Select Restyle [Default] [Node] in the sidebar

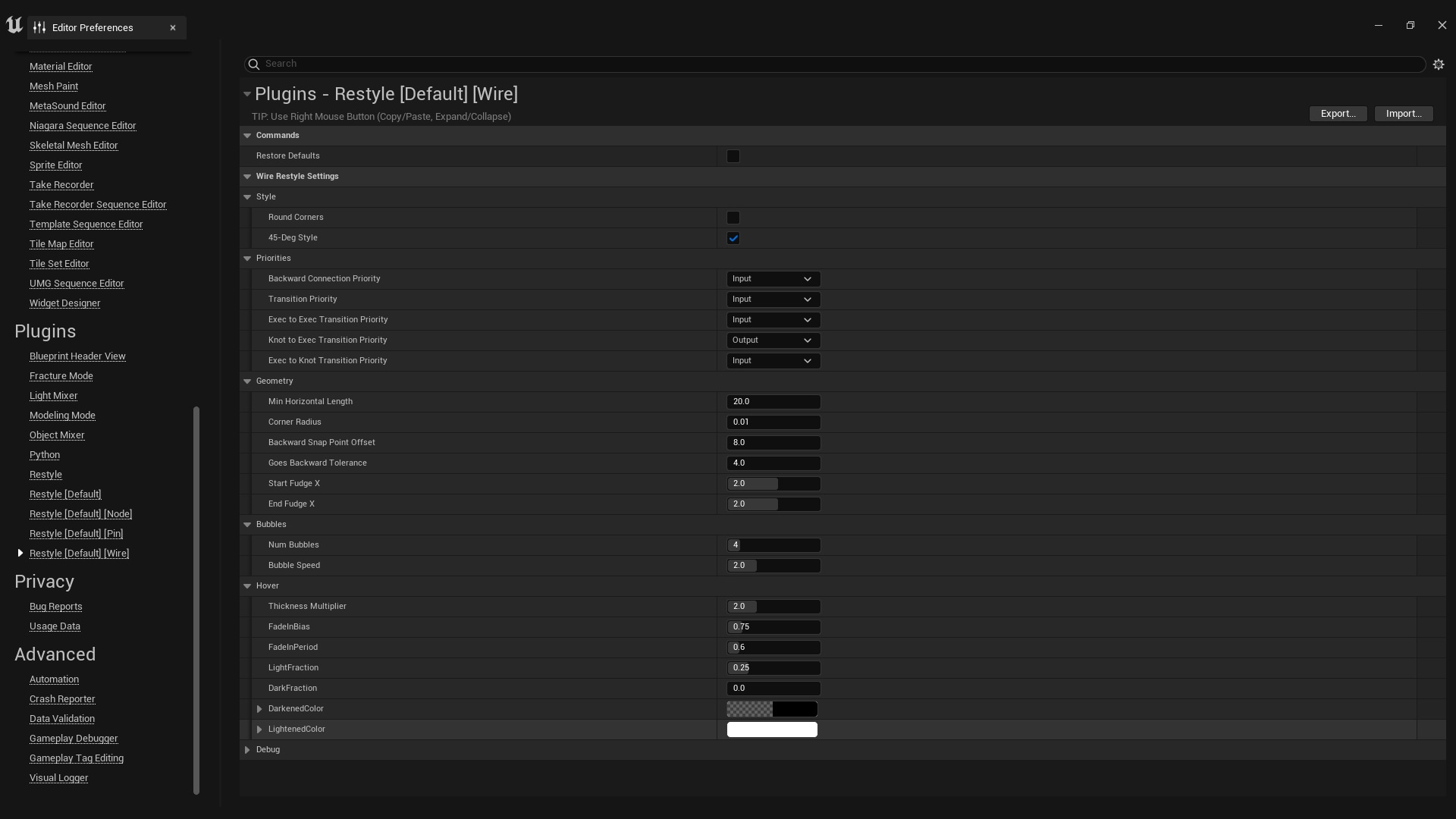pos(80,513)
